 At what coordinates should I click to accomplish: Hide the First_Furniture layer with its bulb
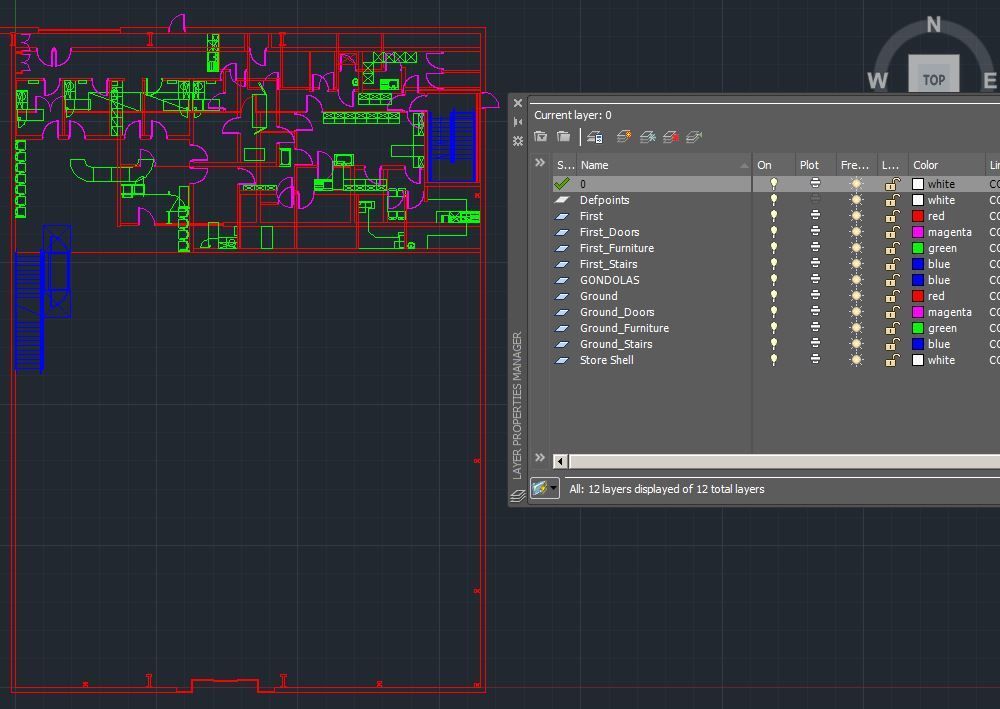point(774,248)
